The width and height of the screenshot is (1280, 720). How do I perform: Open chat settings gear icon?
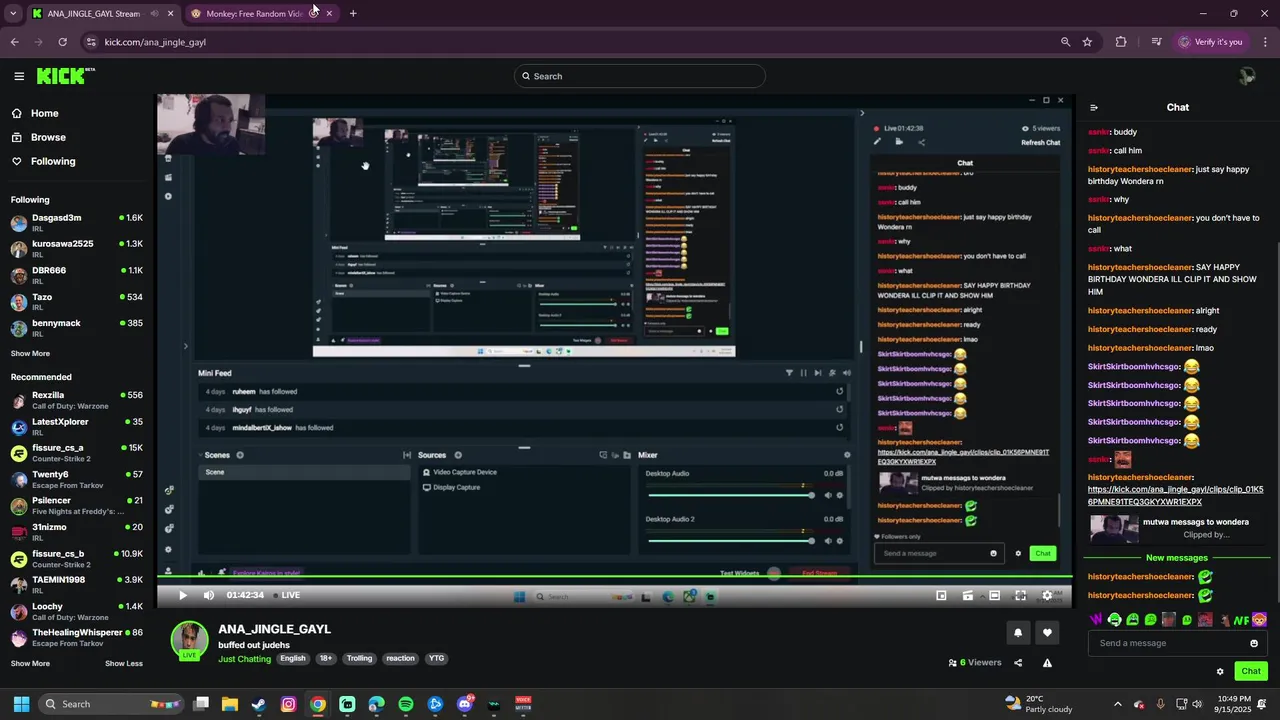point(1220,671)
